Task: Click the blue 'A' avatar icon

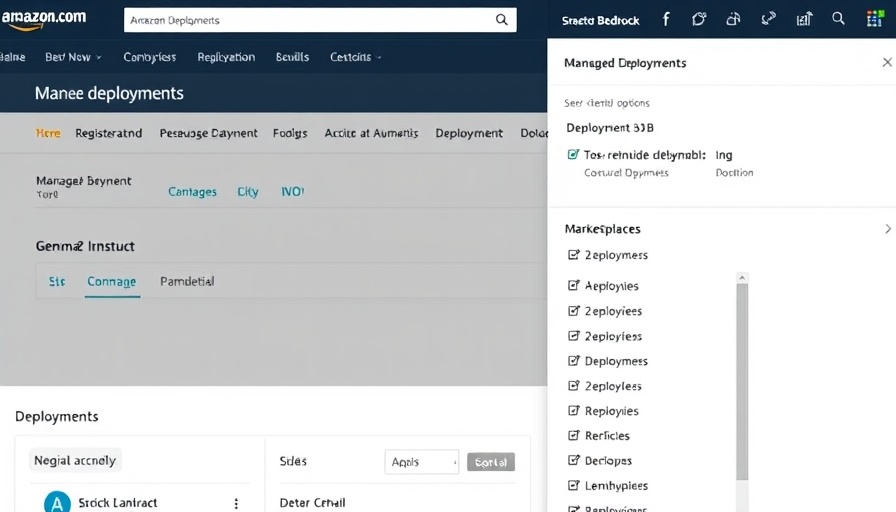Action: tap(57, 503)
